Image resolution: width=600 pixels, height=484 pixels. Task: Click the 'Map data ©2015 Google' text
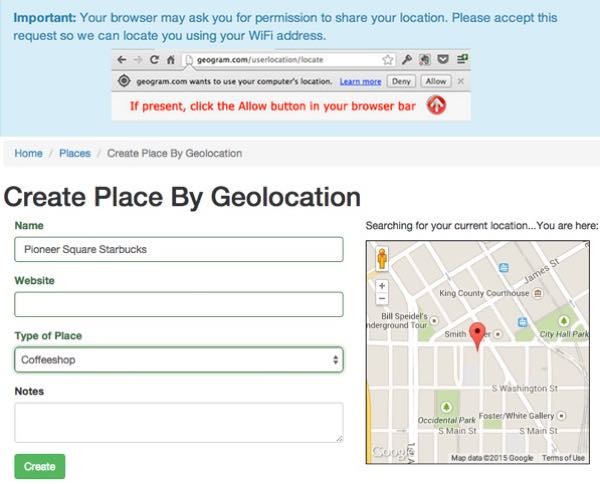[492, 458]
